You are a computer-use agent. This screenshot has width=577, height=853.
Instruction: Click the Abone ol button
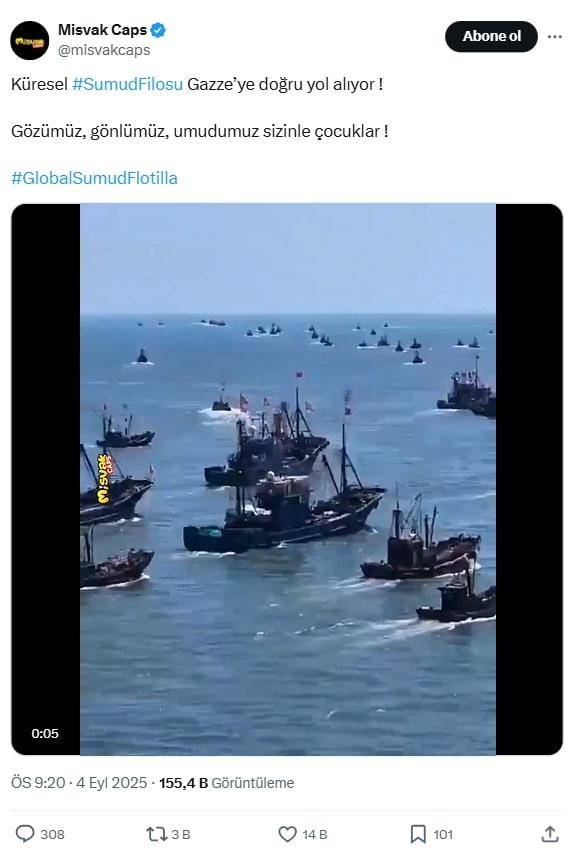tap(492, 36)
